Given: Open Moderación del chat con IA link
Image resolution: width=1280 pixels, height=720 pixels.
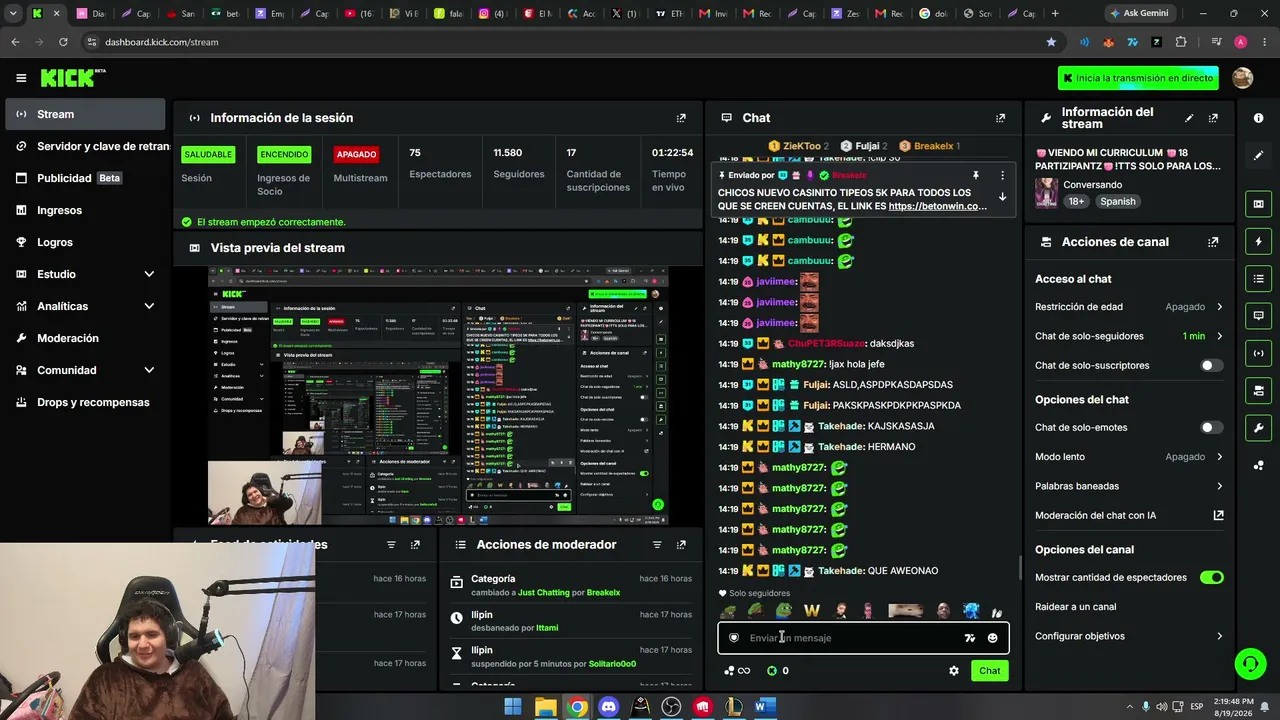Looking at the screenshot, I should (x=1129, y=516).
